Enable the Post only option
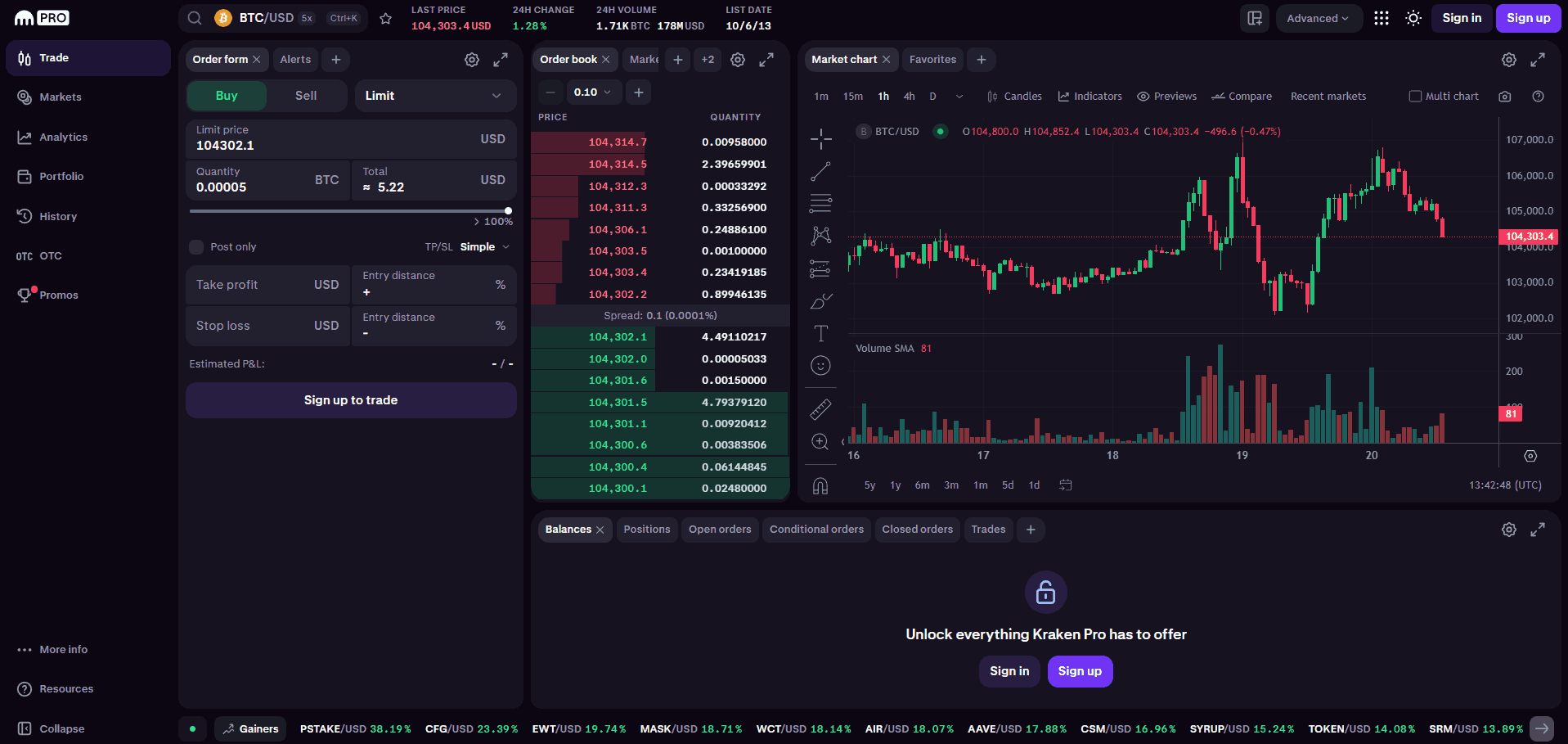Image resolution: width=1568 pixels, height=744 pixels. 196,246
